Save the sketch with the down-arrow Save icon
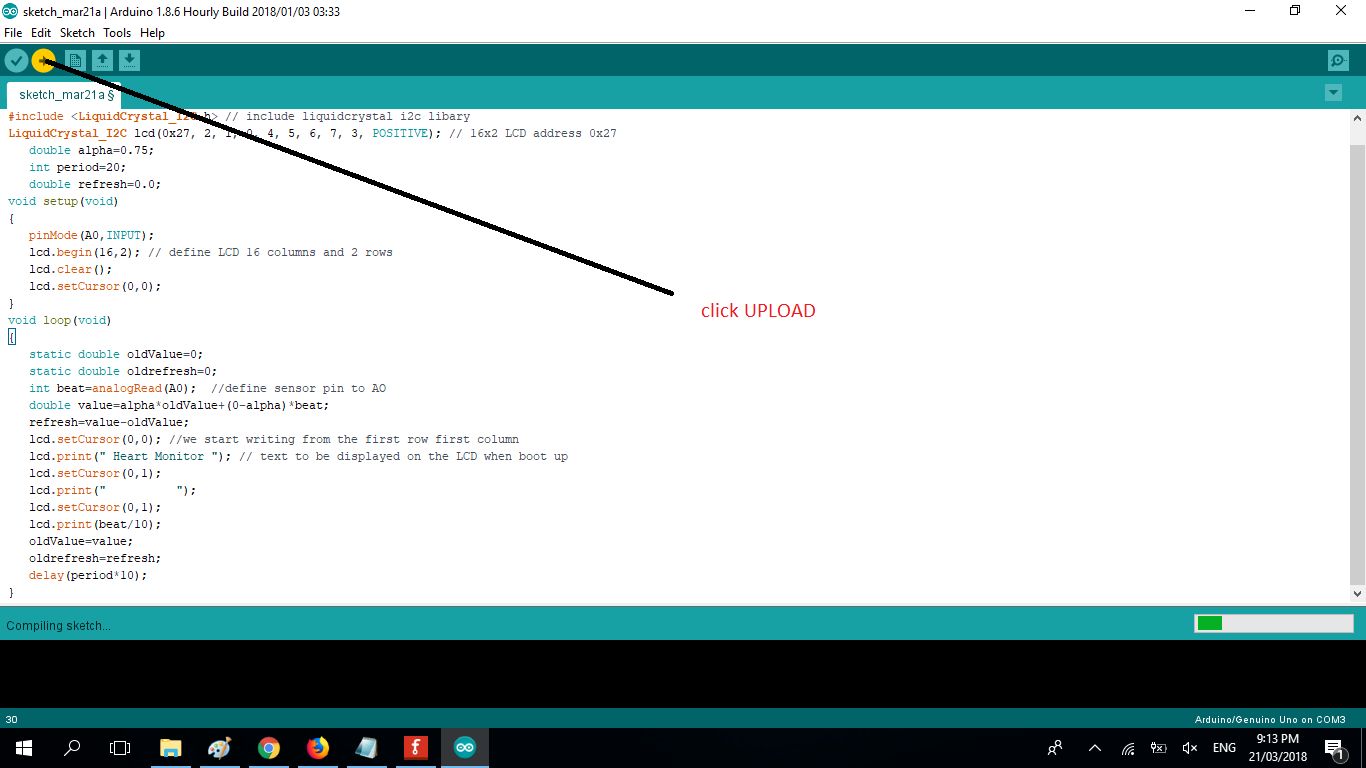This screenshot has height=768, width=1366. point(129,61)
